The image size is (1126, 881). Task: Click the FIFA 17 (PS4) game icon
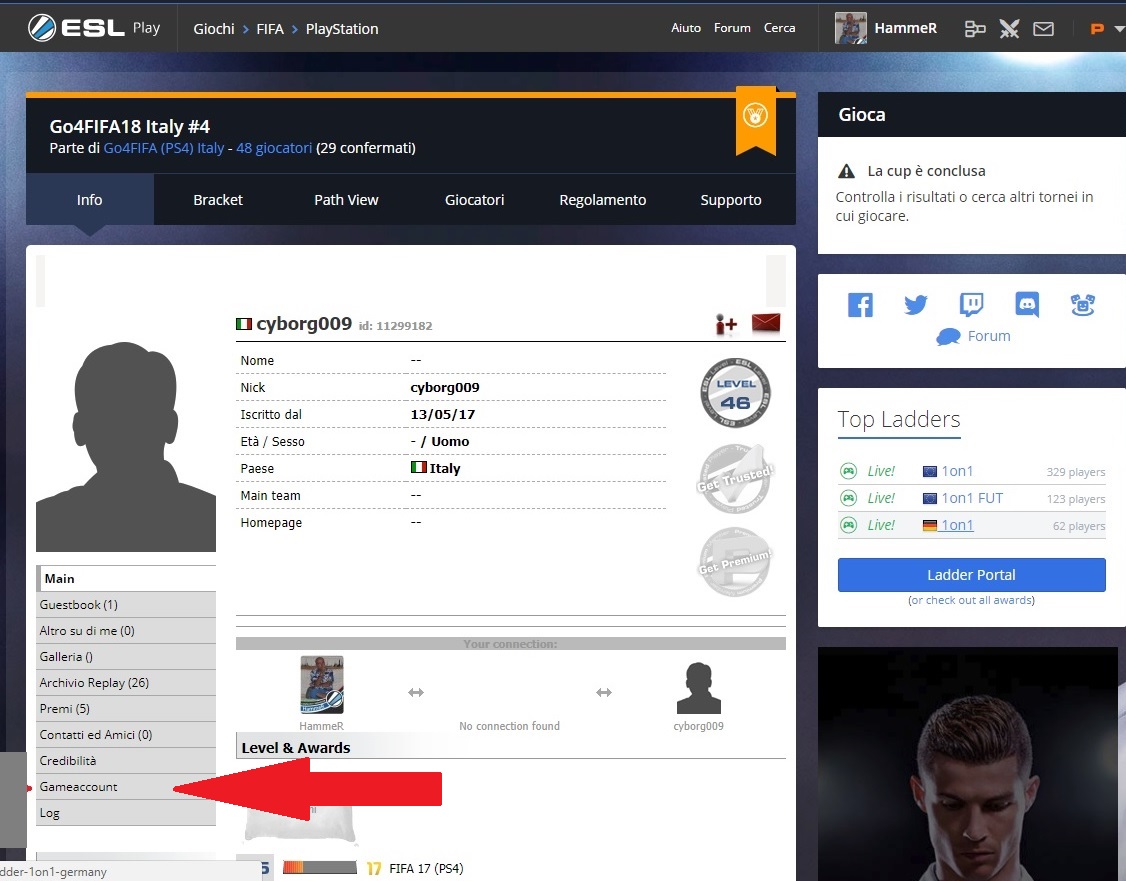374,868
